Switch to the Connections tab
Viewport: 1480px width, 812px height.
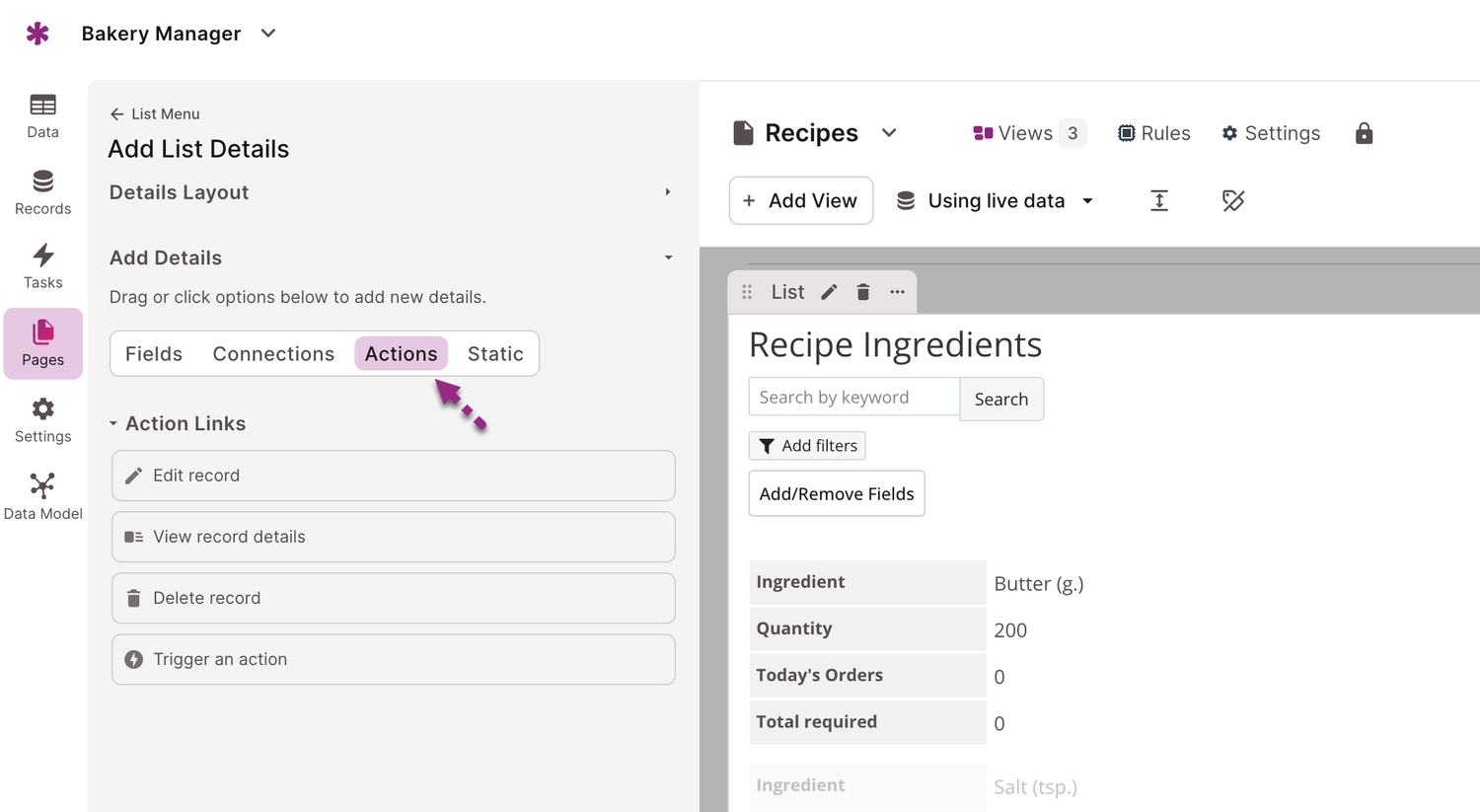tap(273, 354)
